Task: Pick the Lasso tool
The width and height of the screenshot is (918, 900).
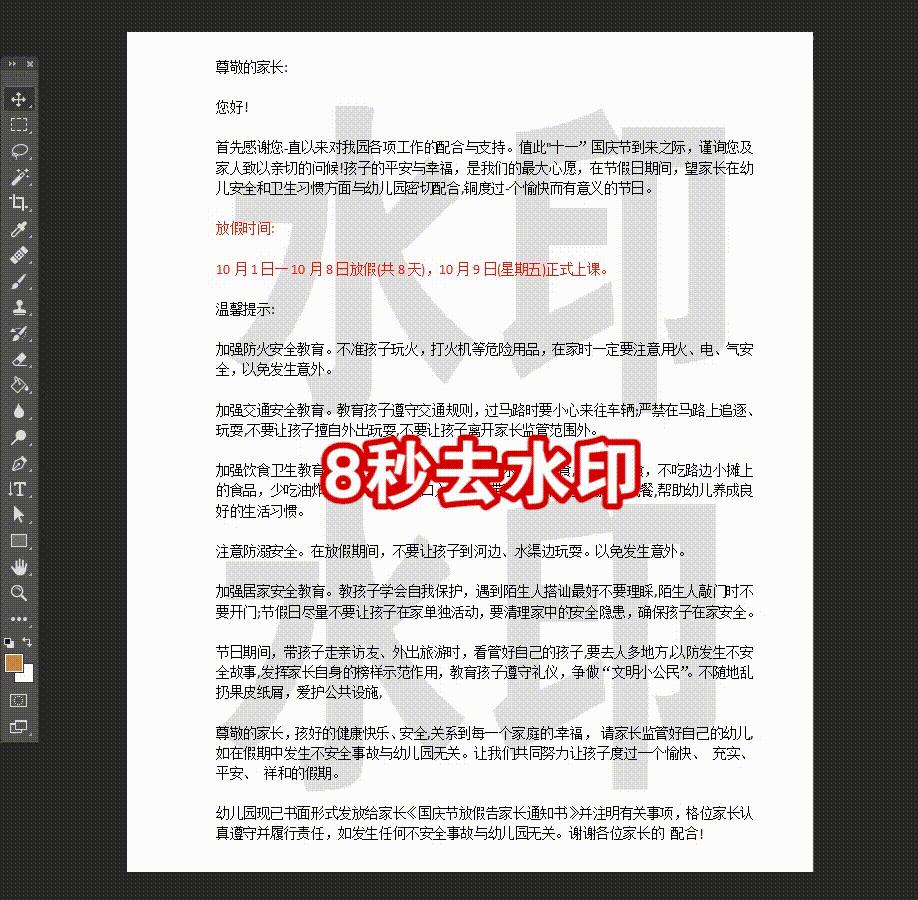Action: click(x=18, y=151)
